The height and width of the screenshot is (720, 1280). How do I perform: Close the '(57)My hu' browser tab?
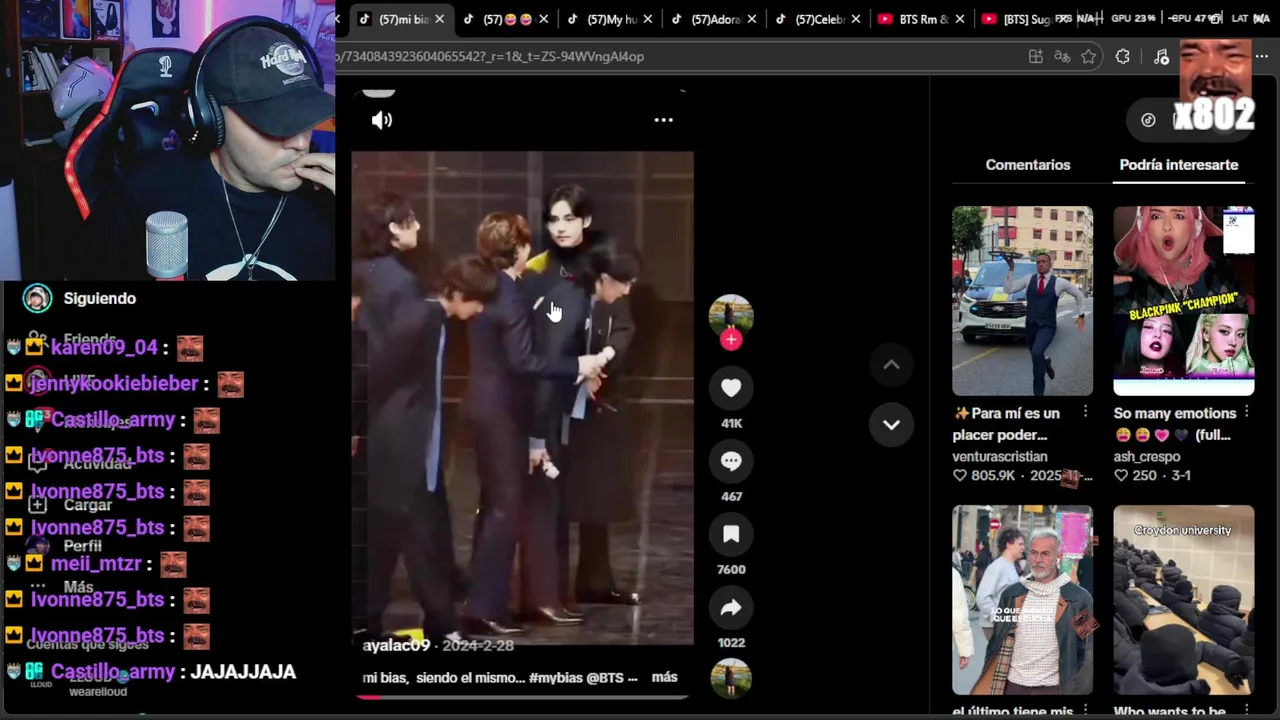pos(648,19)
